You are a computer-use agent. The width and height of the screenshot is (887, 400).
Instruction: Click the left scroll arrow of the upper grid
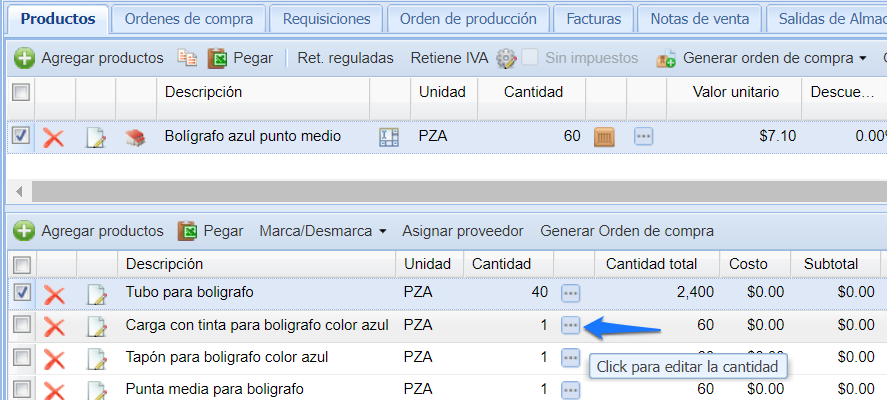tap(20, 192)
